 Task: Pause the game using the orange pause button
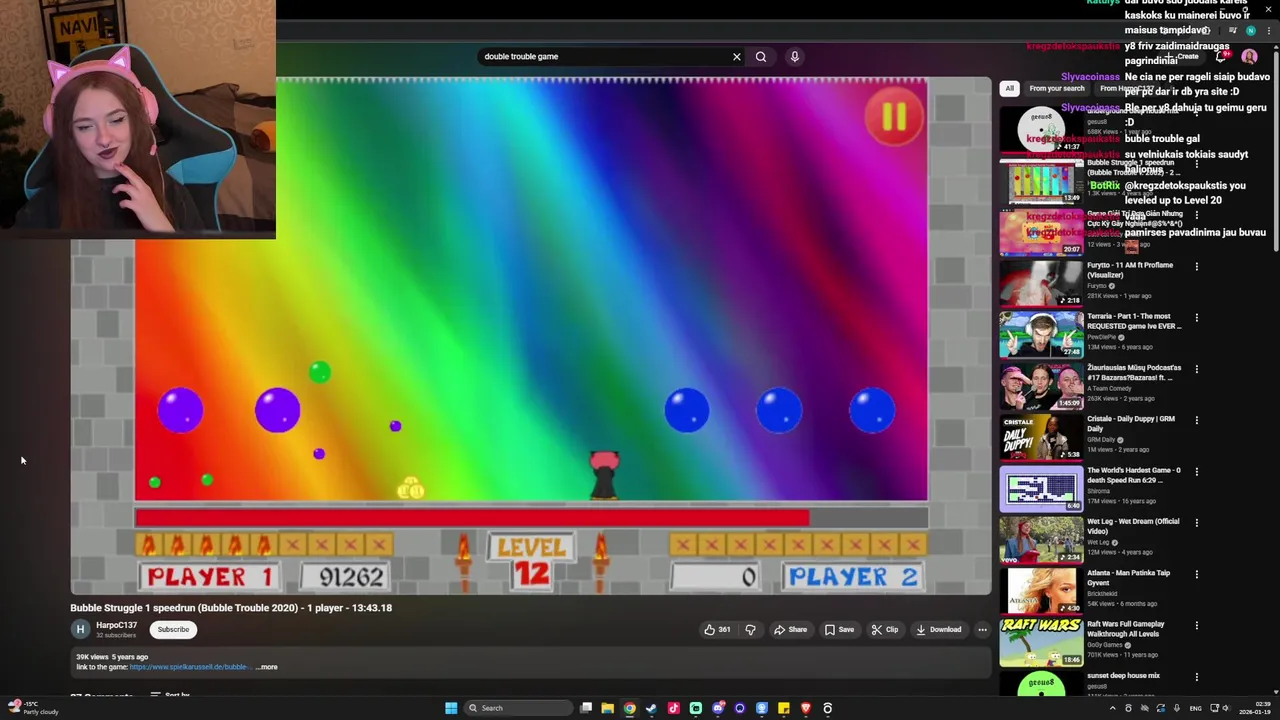pos(893,117)
